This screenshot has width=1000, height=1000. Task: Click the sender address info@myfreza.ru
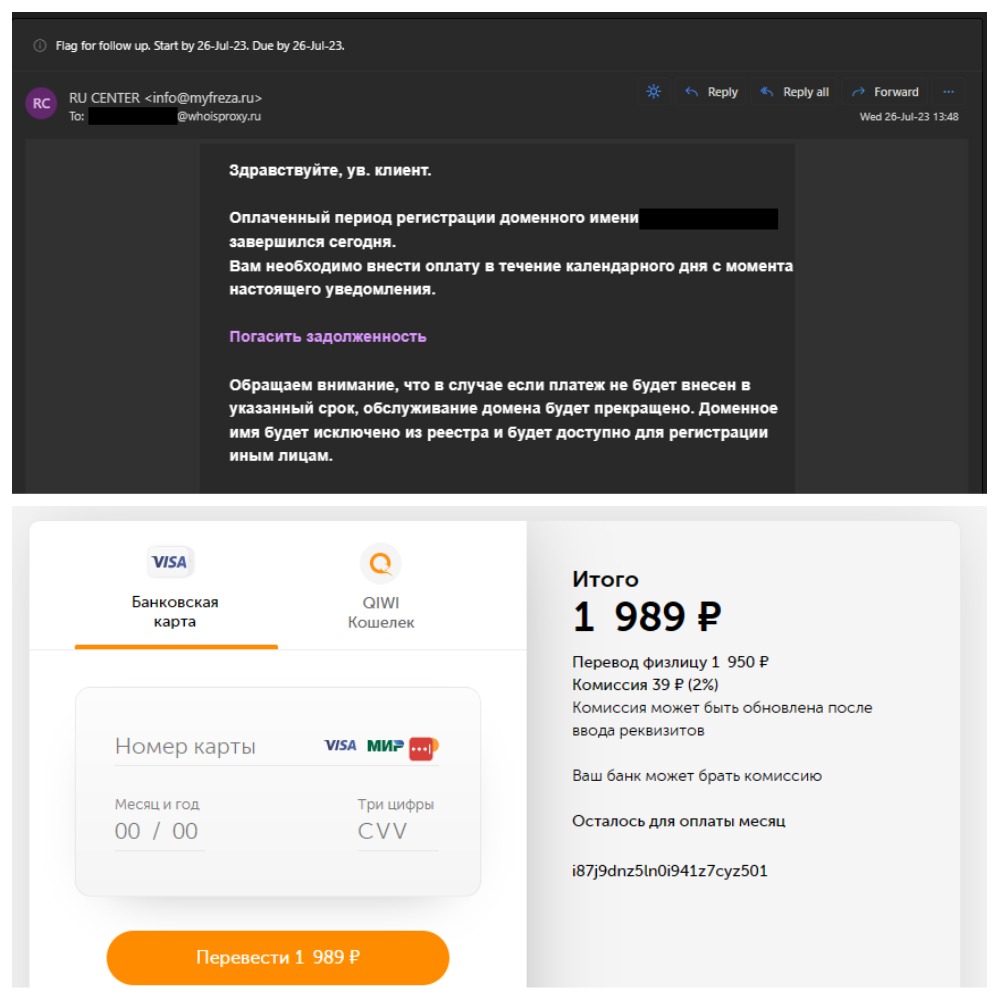tap(203, 98)
